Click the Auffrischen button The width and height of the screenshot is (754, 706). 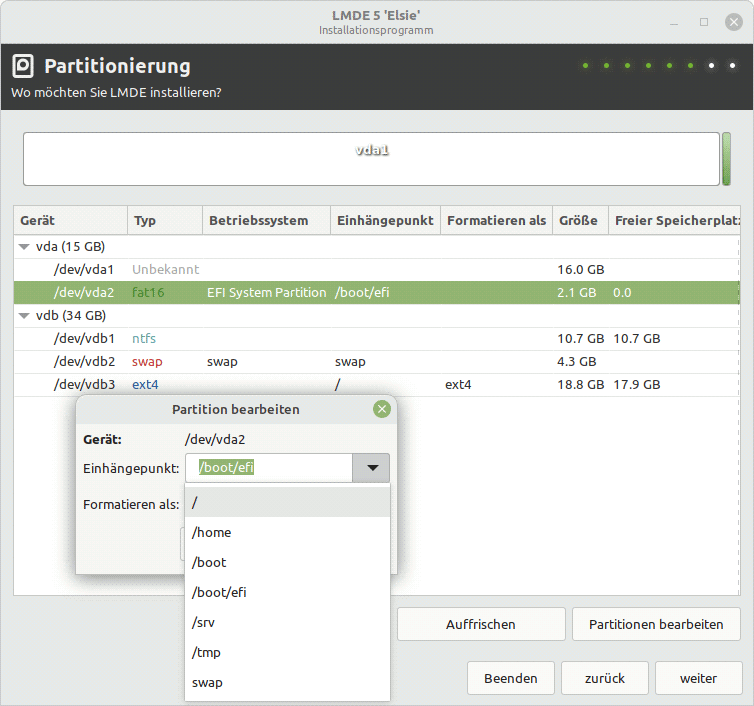481,624
